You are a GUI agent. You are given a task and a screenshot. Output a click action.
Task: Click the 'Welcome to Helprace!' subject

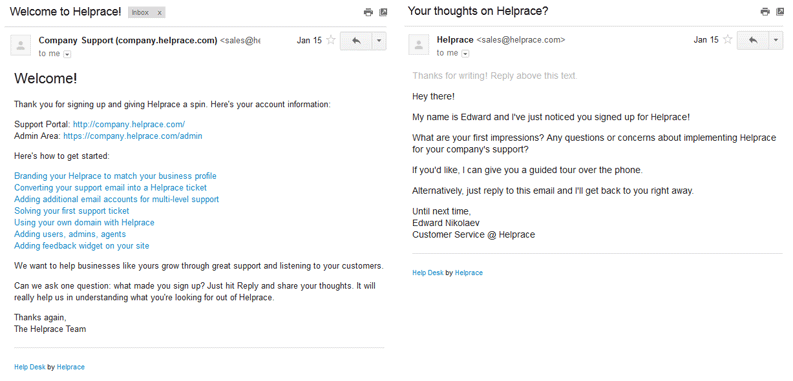point(66,12)
